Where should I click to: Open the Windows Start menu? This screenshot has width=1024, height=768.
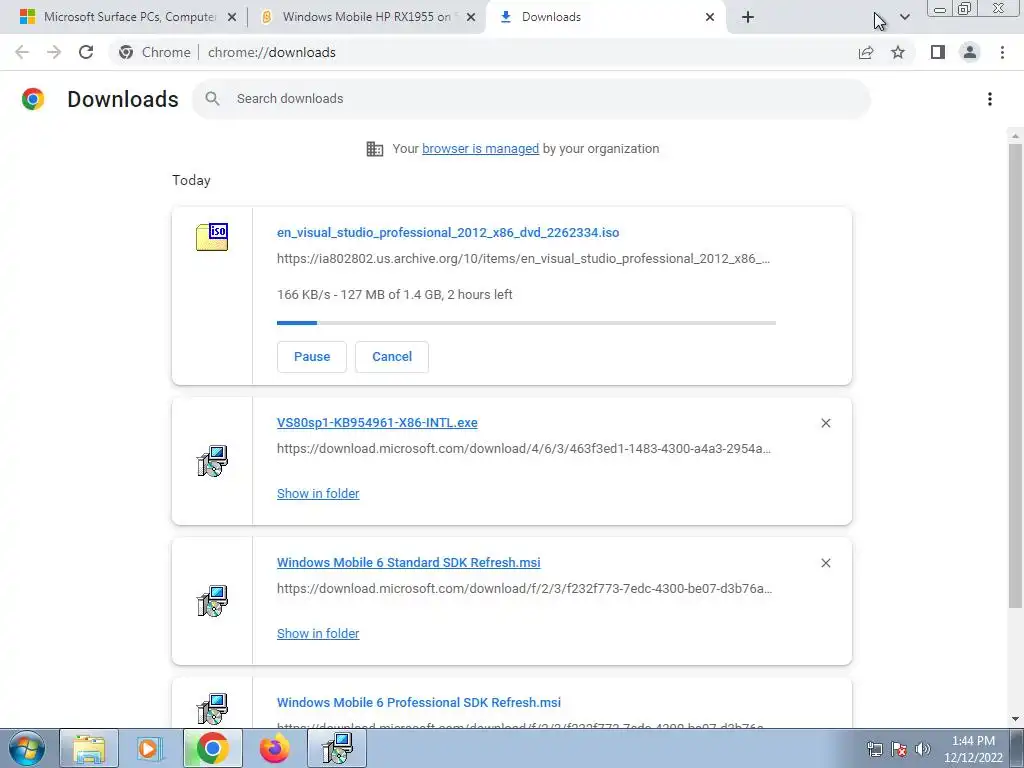click(x=27, y=749)
